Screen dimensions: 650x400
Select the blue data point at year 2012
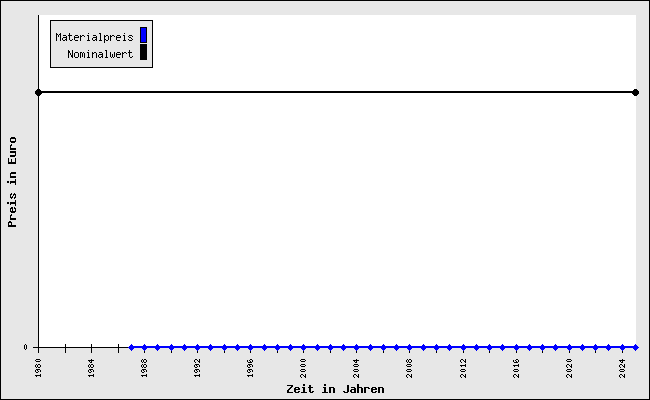[x=463, y=347]
